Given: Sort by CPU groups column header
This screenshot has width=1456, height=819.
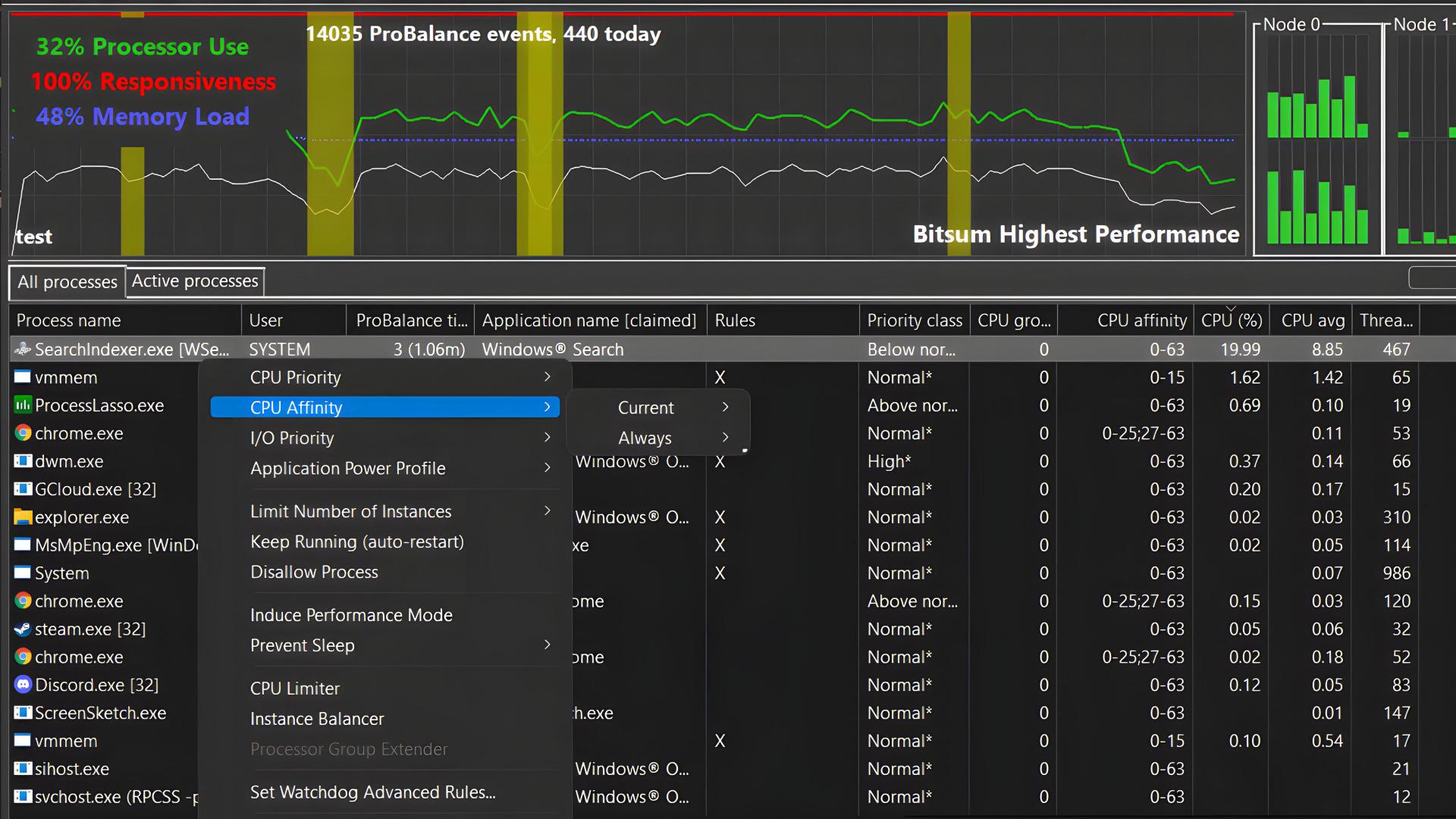Looking at the screenshot, I should 1014,321.
